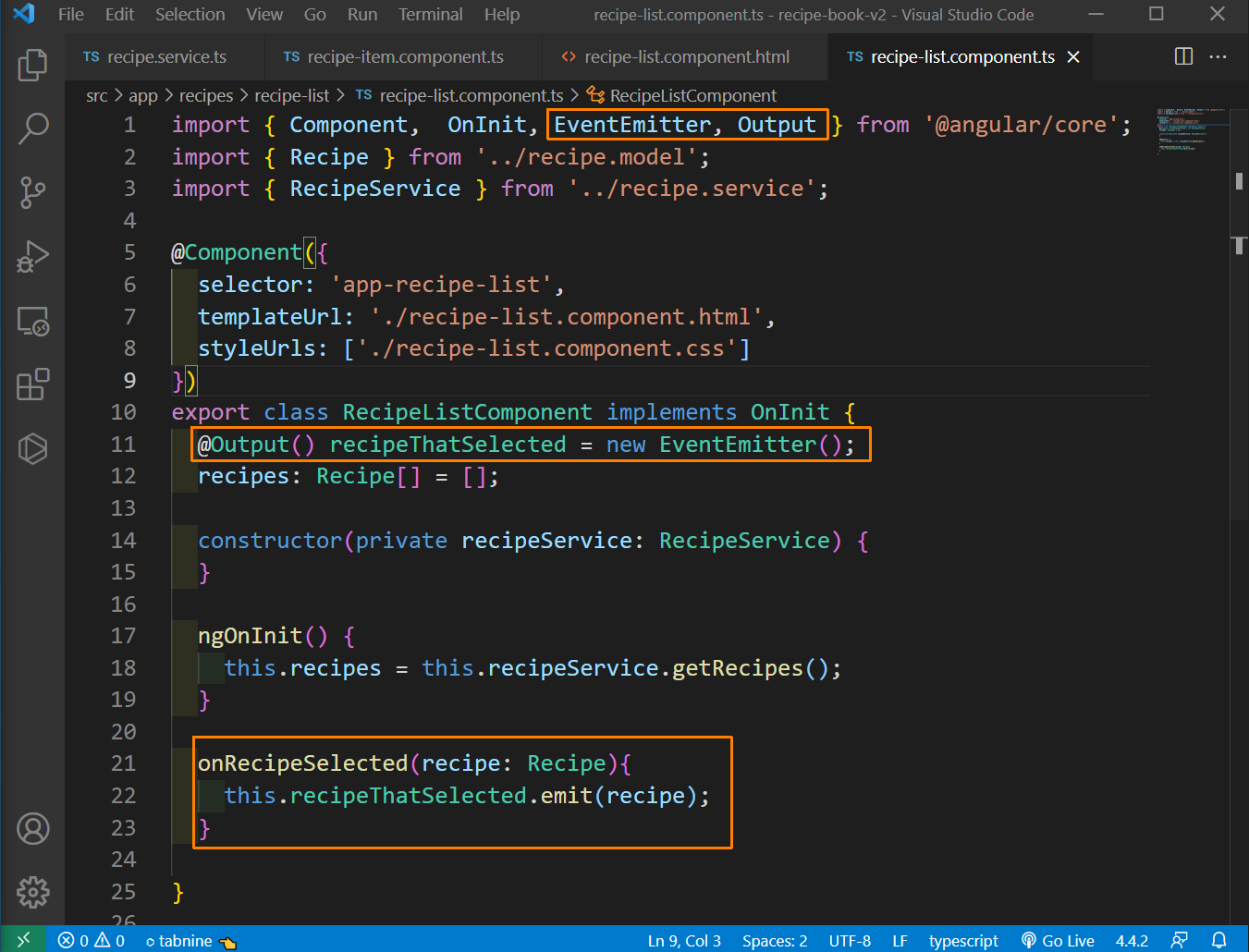The height and width of the screenshot is (952, 1249).
Task: Open the Extensions view
Action: point(32,384)
